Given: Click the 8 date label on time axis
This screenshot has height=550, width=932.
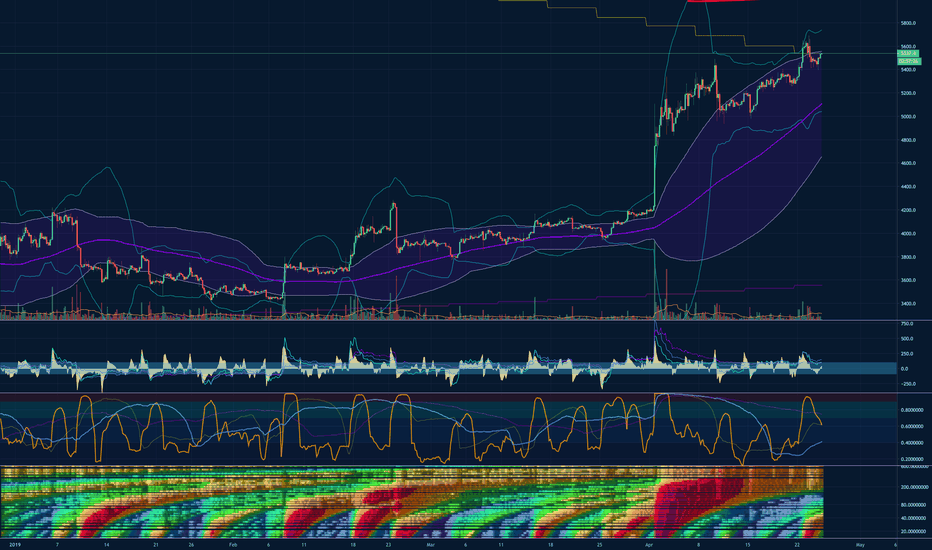Looking at the screenshot, I should point(698,545).
